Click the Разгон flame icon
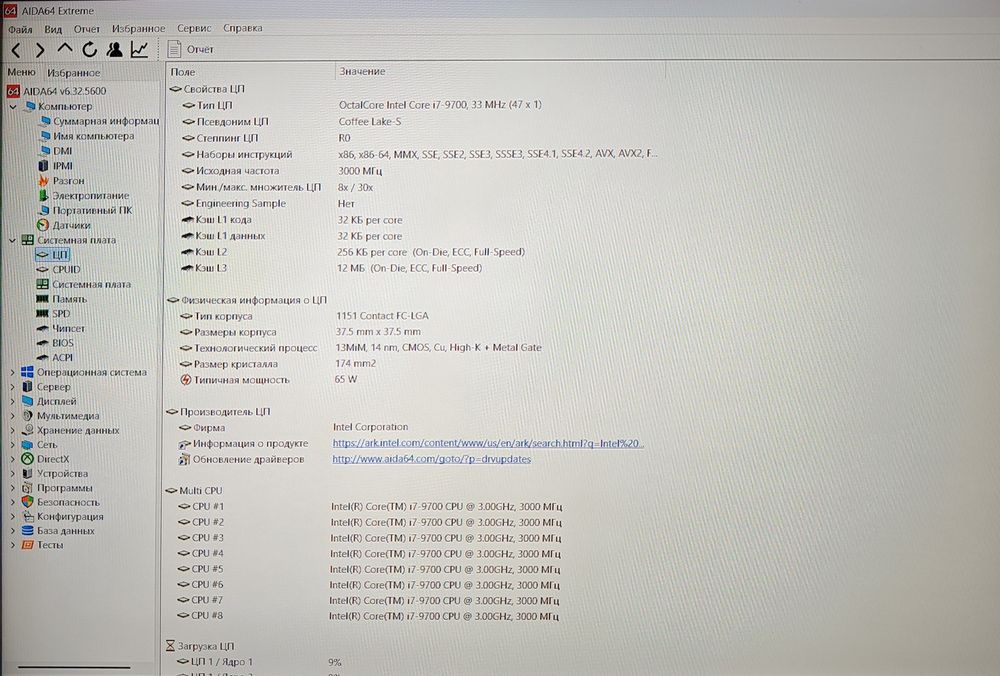 pyautogui.click(x=43, y=181)
